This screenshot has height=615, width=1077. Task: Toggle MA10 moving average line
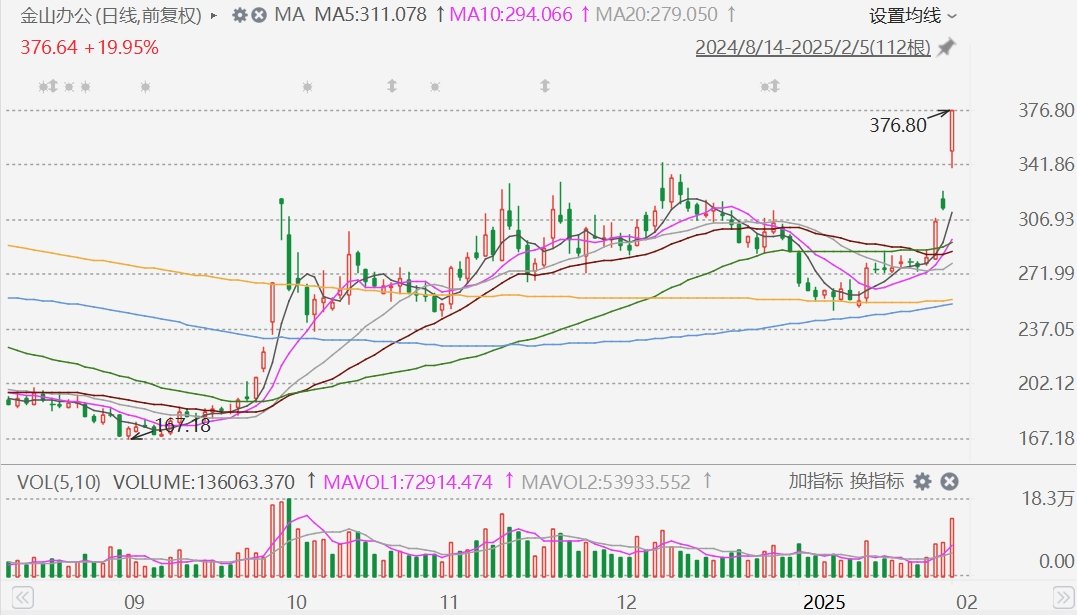tap(510, 15)
